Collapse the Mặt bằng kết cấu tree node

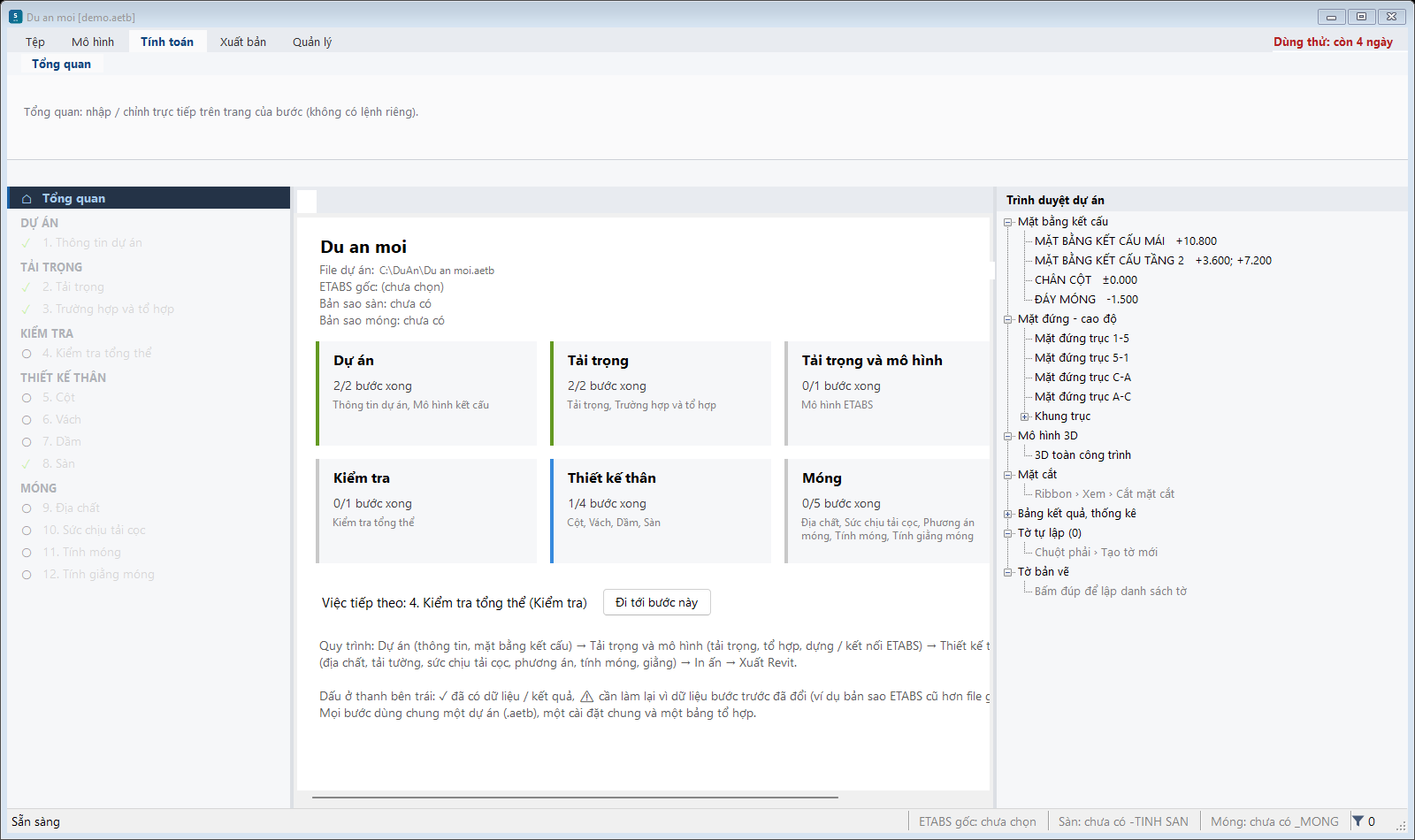point(1008,222)
